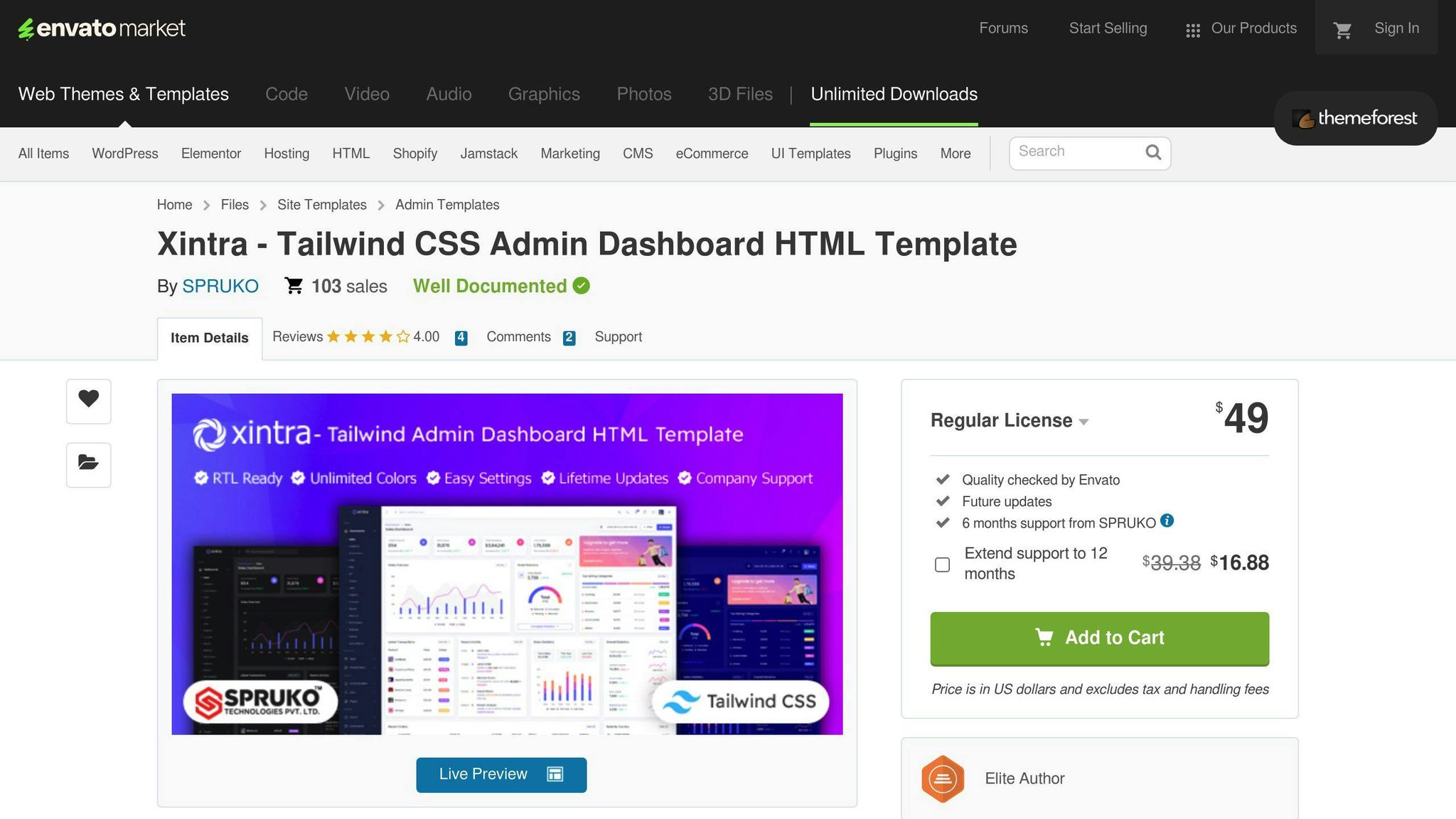Go to Files breadcrumb

pos(235,205)
